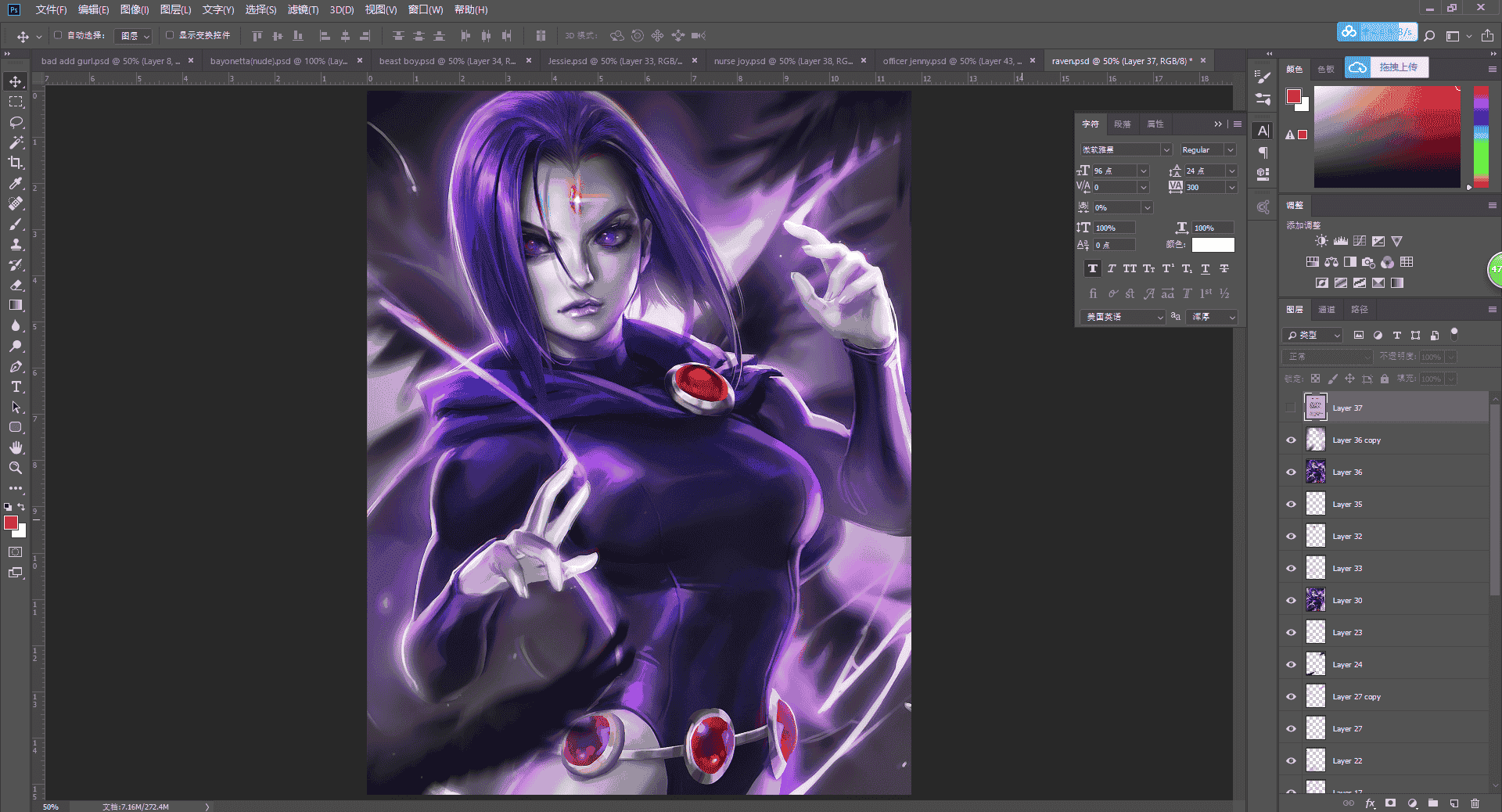Open the auto-select target dropdown
Screen dimensions: 1502x812
coord(133,36)
